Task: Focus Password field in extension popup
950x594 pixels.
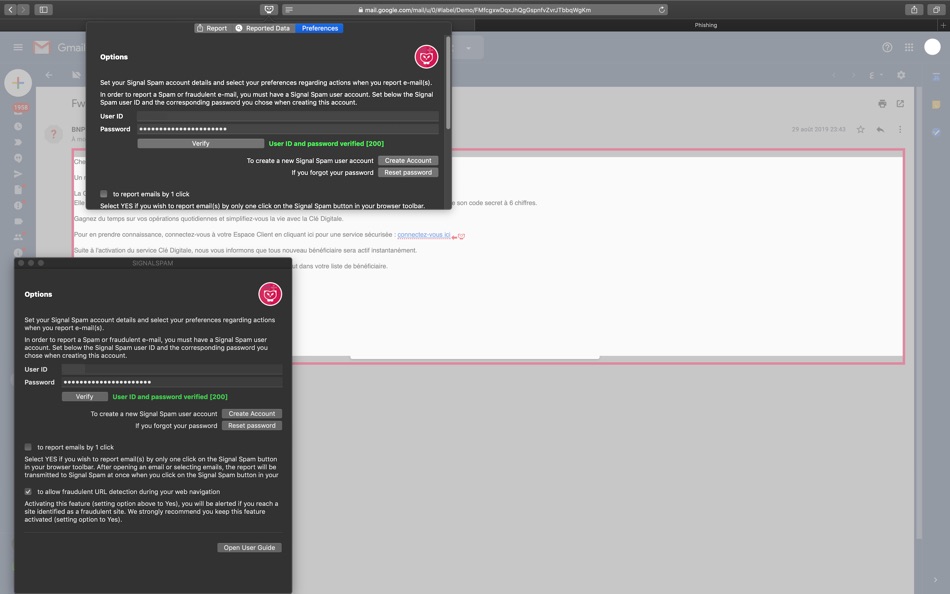Action: point(287,128)
